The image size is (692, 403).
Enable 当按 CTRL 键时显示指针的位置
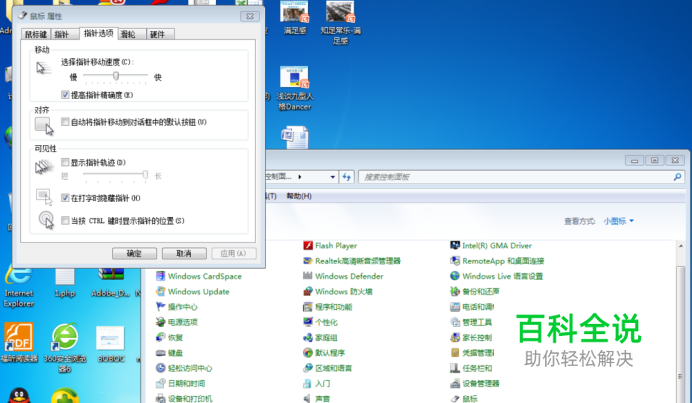[x=65, y=220]
